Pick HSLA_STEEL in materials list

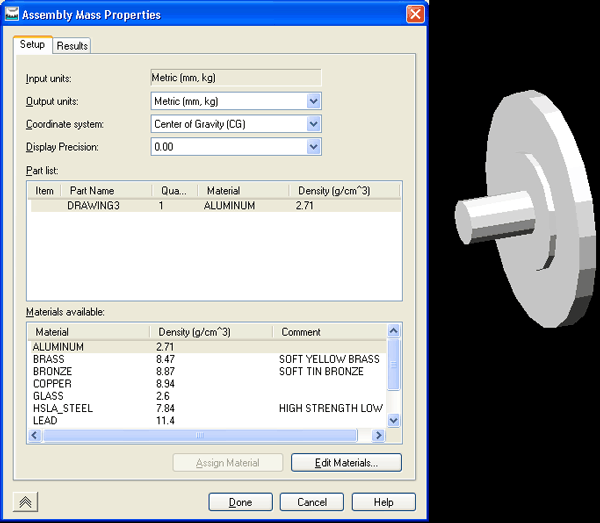point(61,408)
